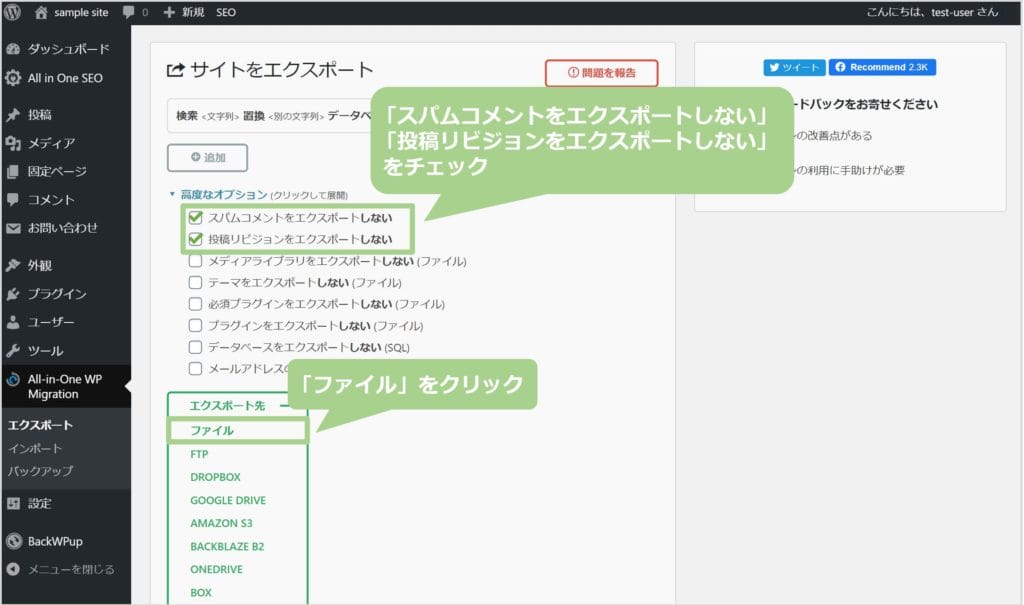Check データベースをエクスポートしない (SQL)
Image resolution: width=1024 pixels, height=605 pixels.
196,345
